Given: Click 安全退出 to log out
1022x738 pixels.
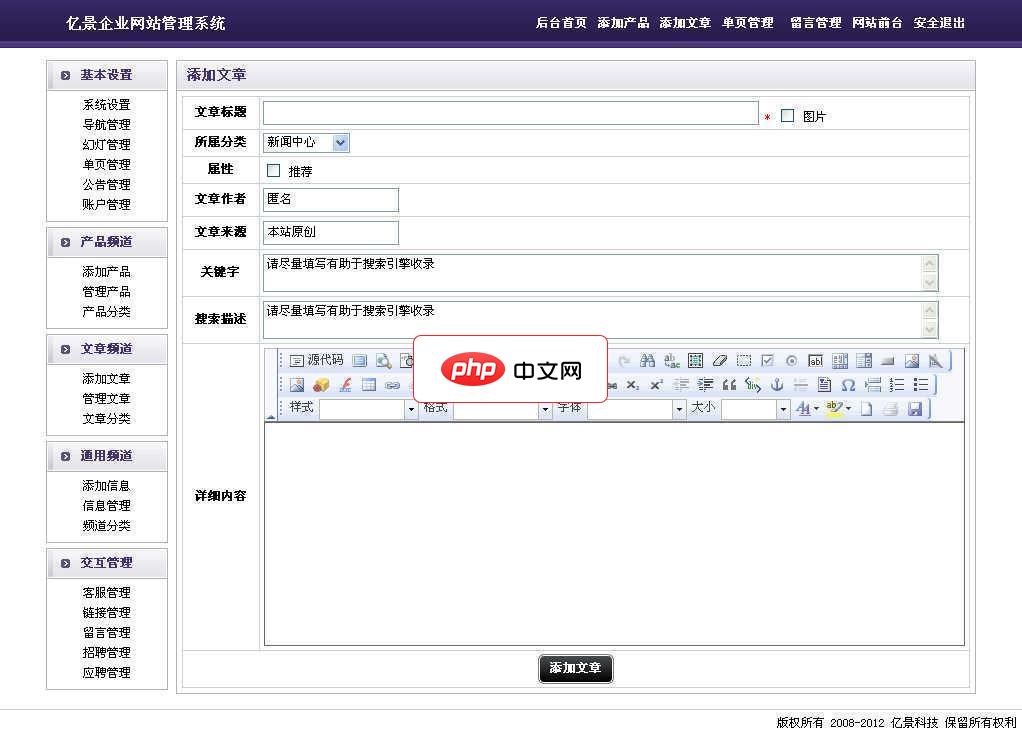Looking at the screenshot, I should click(x=941, y=22).
